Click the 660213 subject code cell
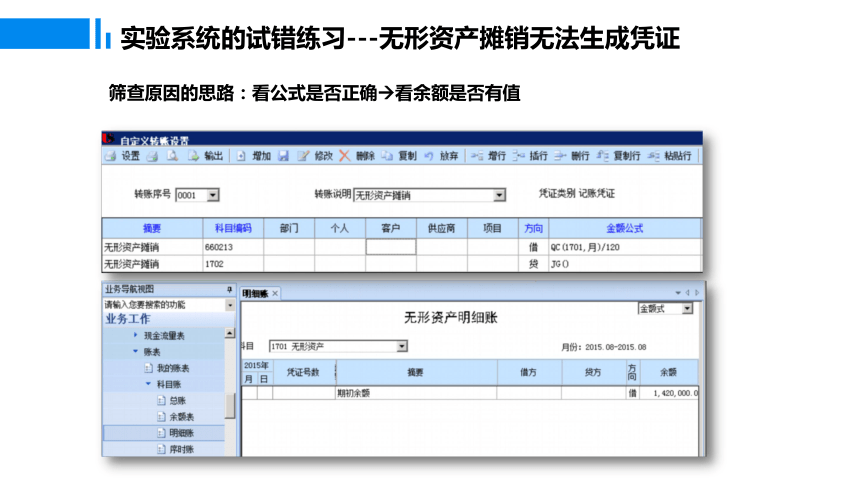This screenshot has height=484, width=860. click(x=233, y=247)
